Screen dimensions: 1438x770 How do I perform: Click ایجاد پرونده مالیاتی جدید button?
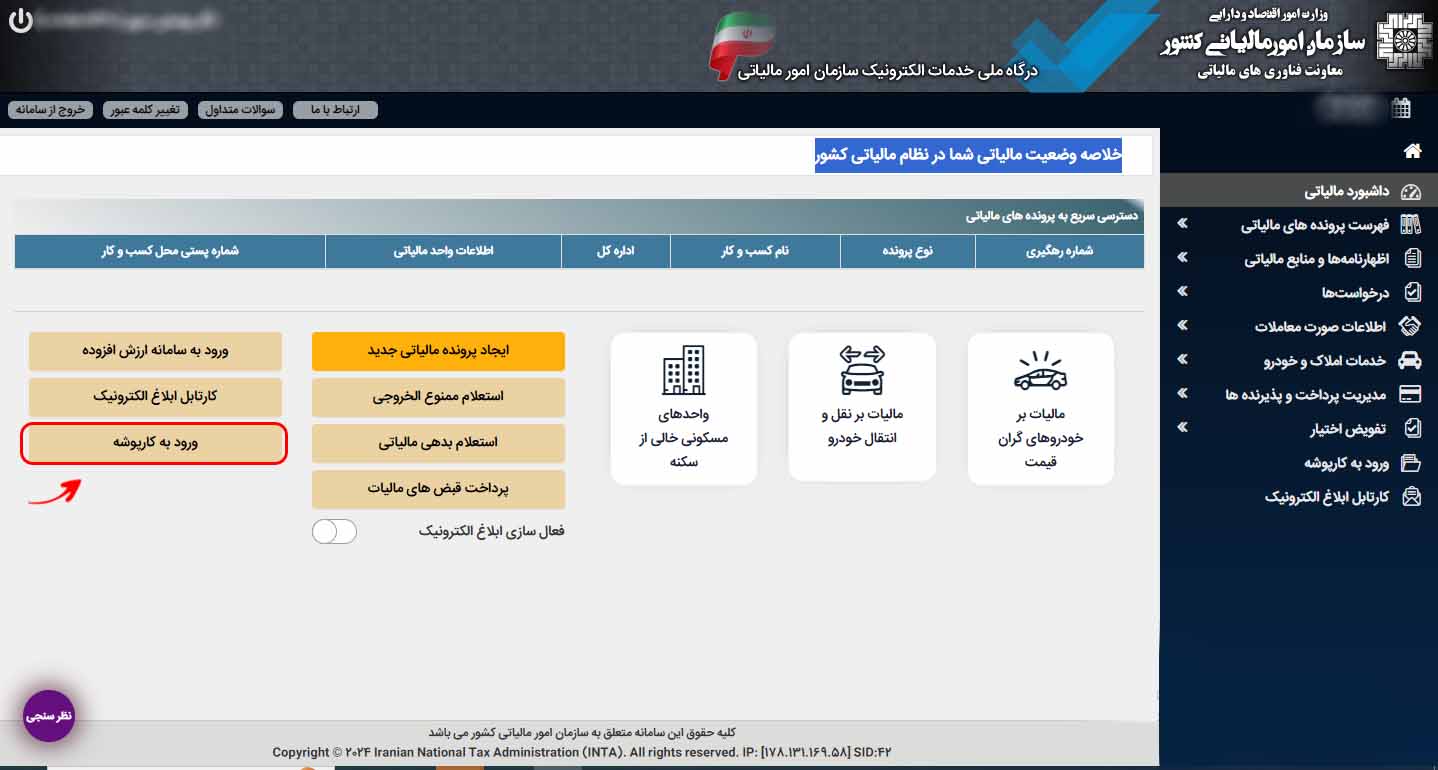click(x=438, y=351)
